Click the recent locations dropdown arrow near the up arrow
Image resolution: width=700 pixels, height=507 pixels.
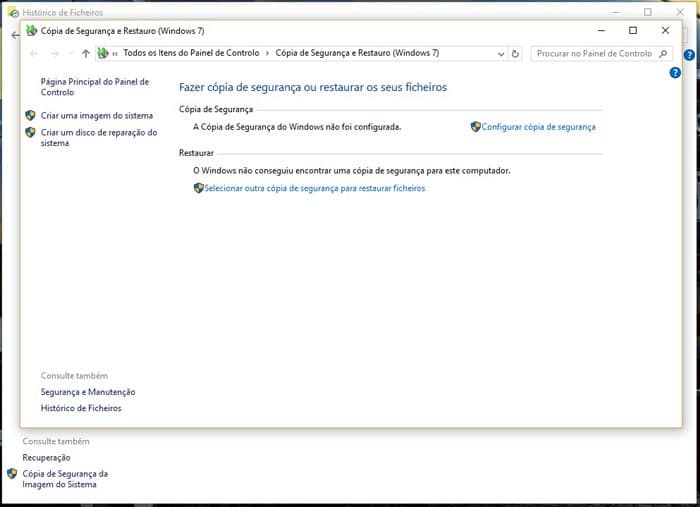tap(71, 54)
